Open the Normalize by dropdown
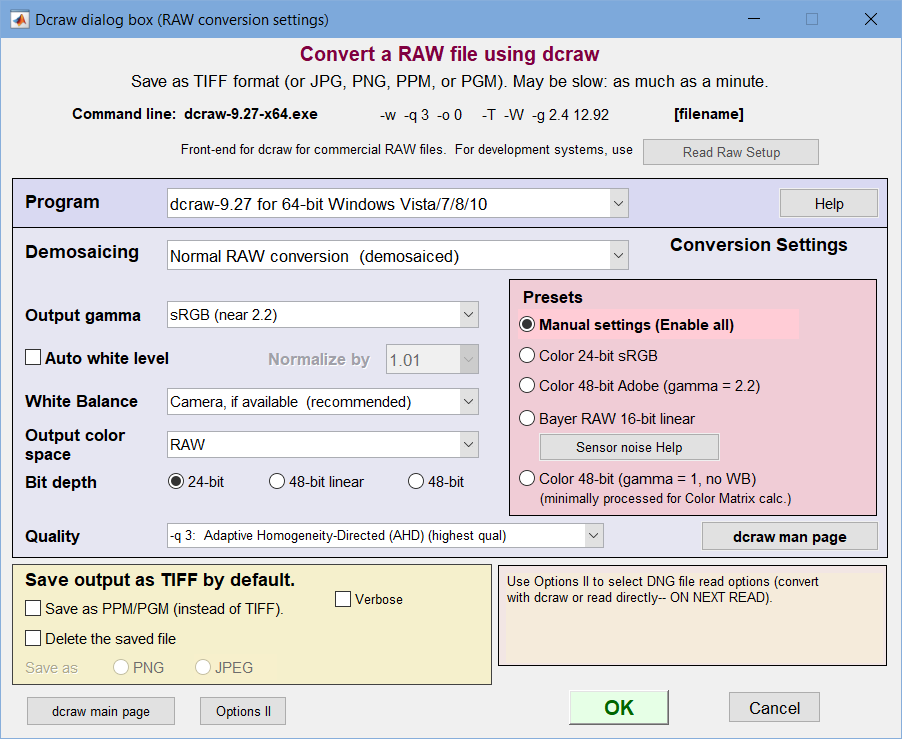The height and width of the screenshot is (739, 902). [432, 359]
